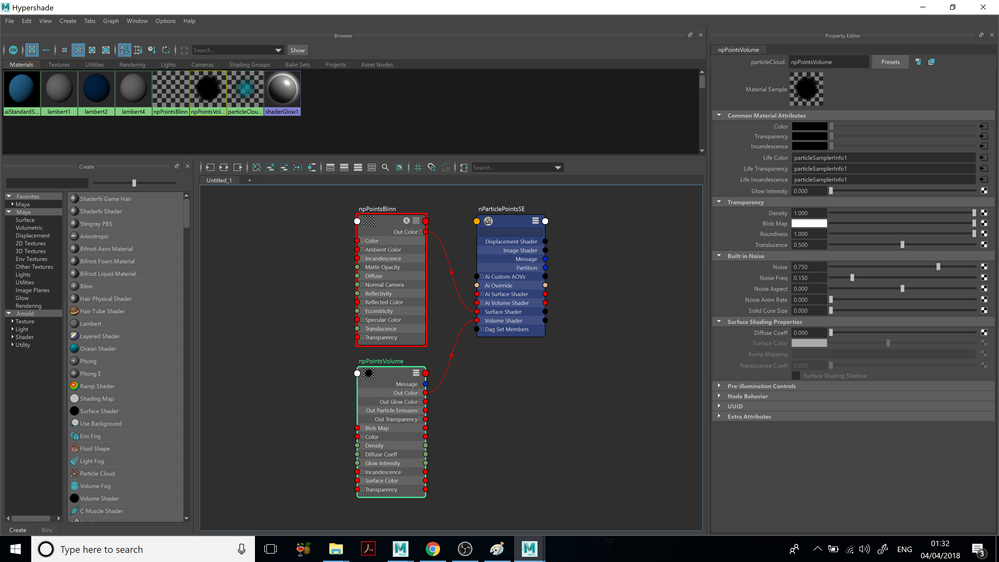Graph materials on selected objects icon
The height and width of the screenshot is (562, 999).
click(312, 168)
